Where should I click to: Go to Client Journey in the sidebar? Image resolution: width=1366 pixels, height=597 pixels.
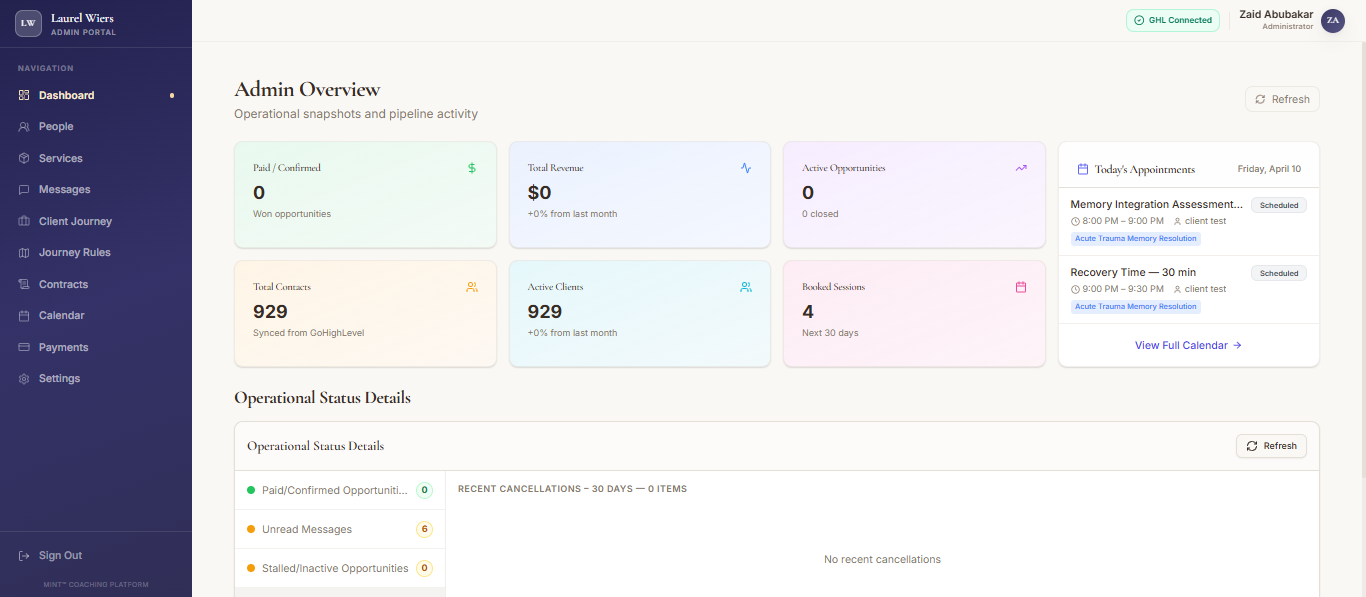pos(75,221)
